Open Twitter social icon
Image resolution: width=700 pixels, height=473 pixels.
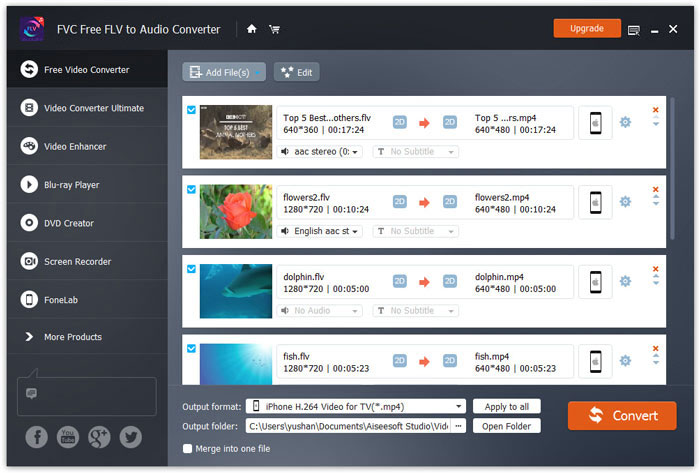(131, 437)
